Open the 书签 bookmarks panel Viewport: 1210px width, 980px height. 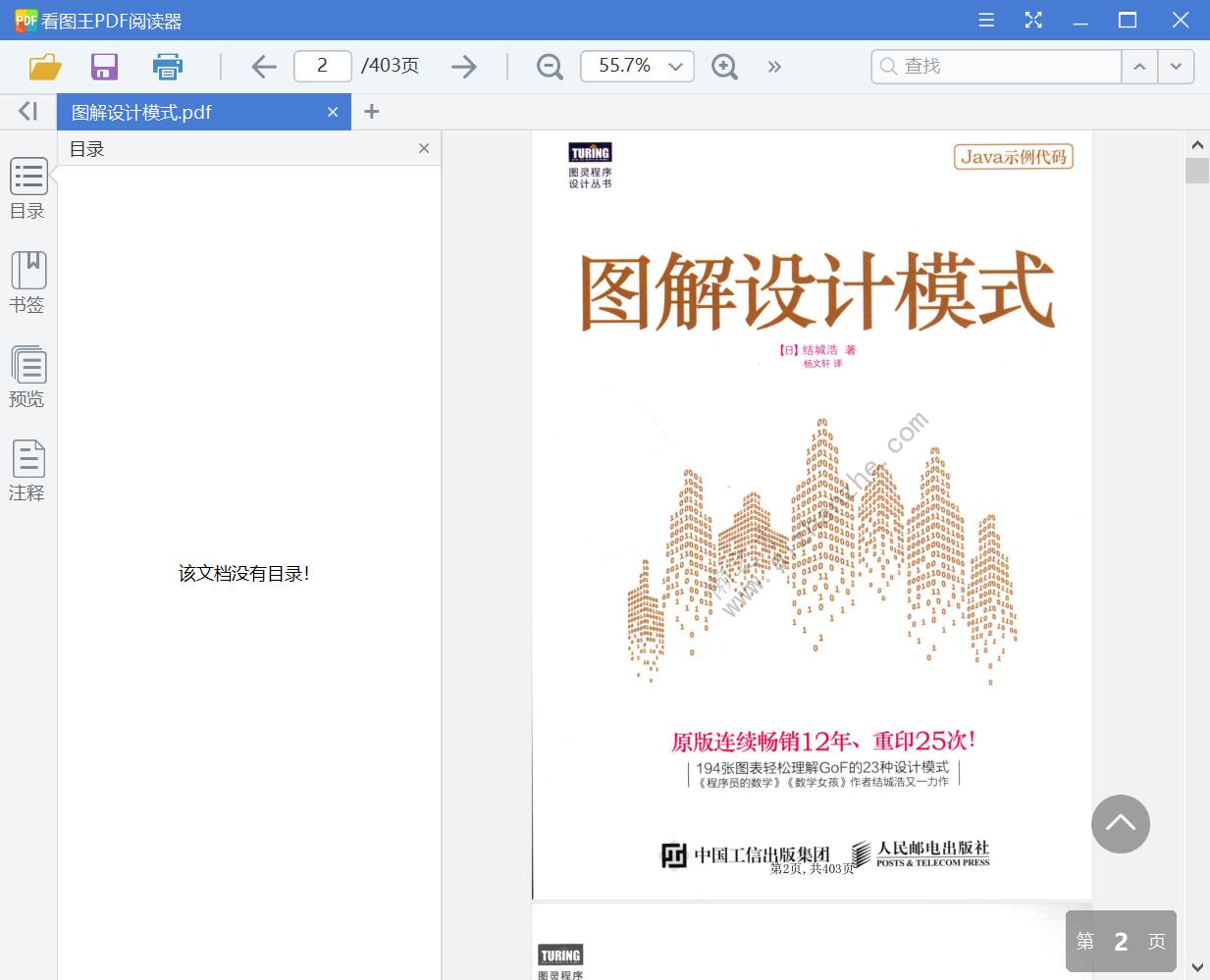[x=27, y=283]
